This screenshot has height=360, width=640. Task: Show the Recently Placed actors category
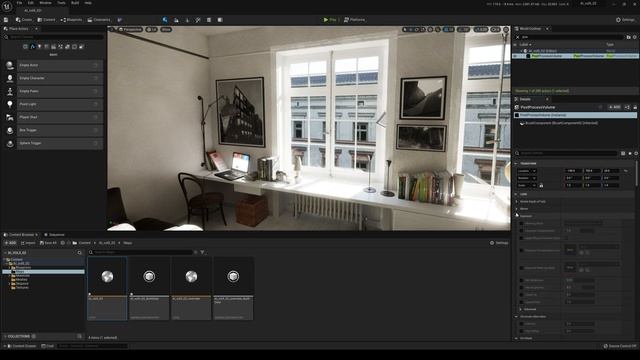click(25, 47)
